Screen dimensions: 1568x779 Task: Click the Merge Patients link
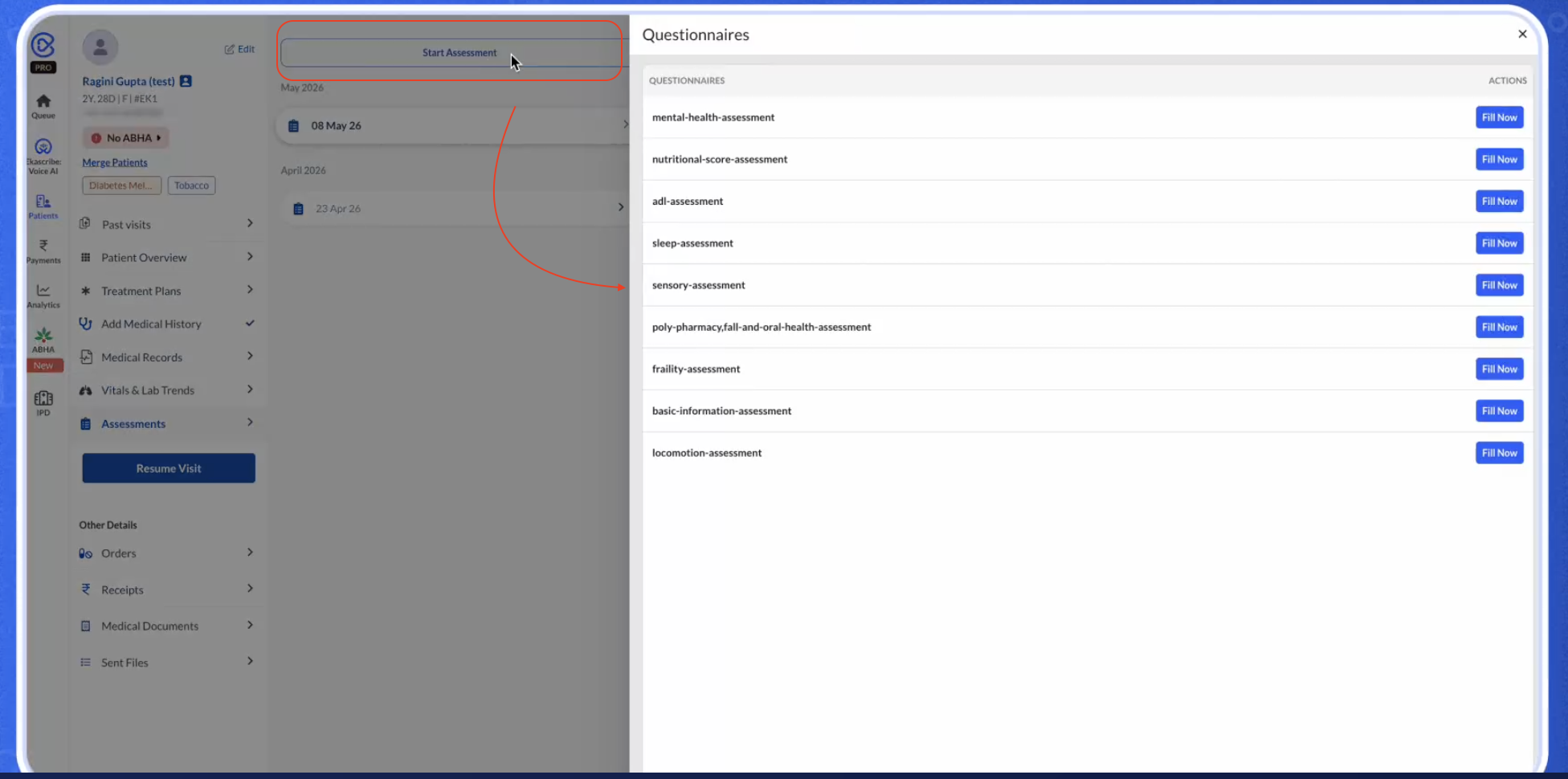[x=115, y=162]
